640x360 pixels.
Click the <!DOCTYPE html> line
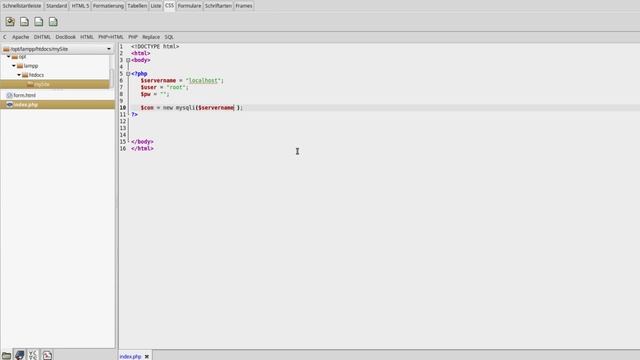[x=155, y=47]
